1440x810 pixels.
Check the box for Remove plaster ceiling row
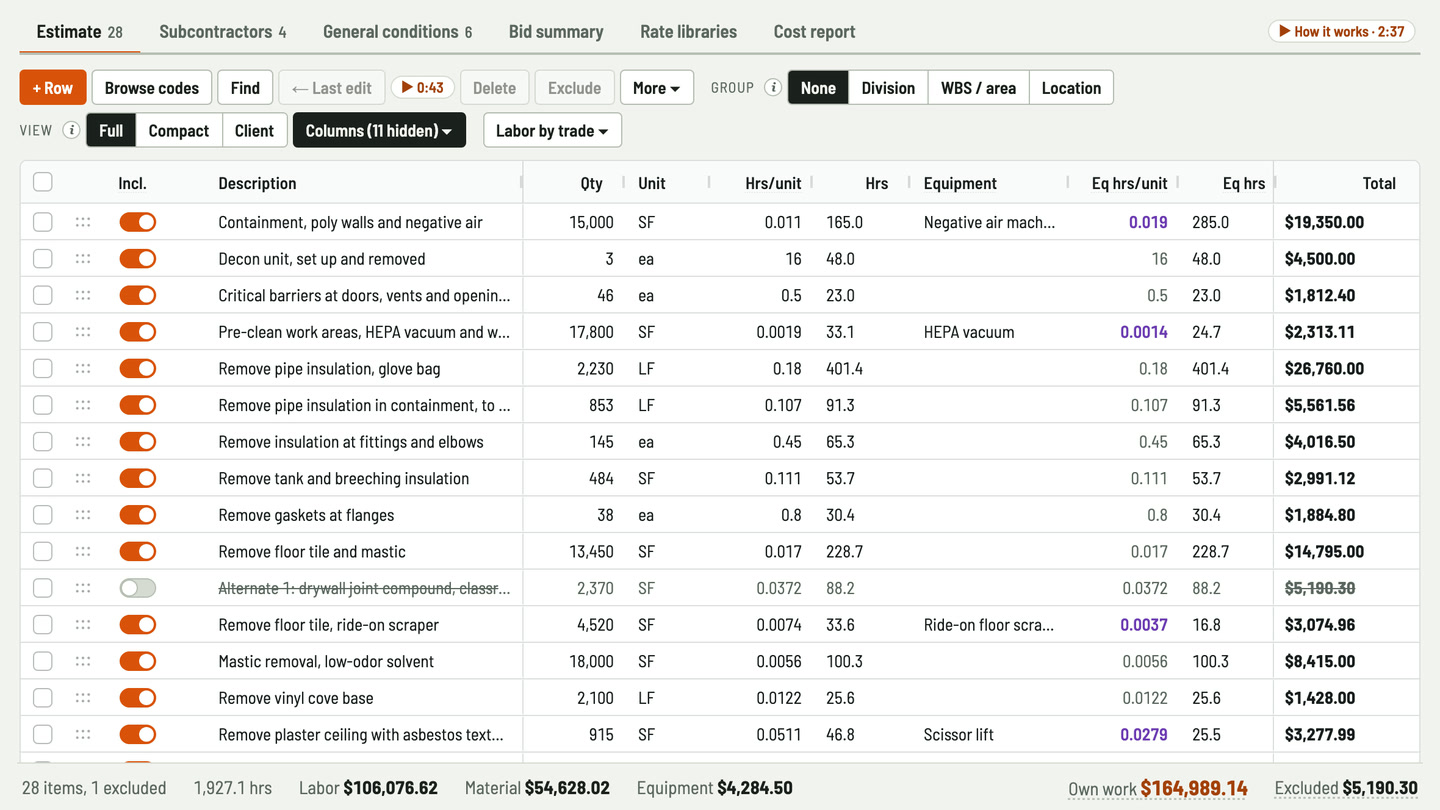point(43,734)
